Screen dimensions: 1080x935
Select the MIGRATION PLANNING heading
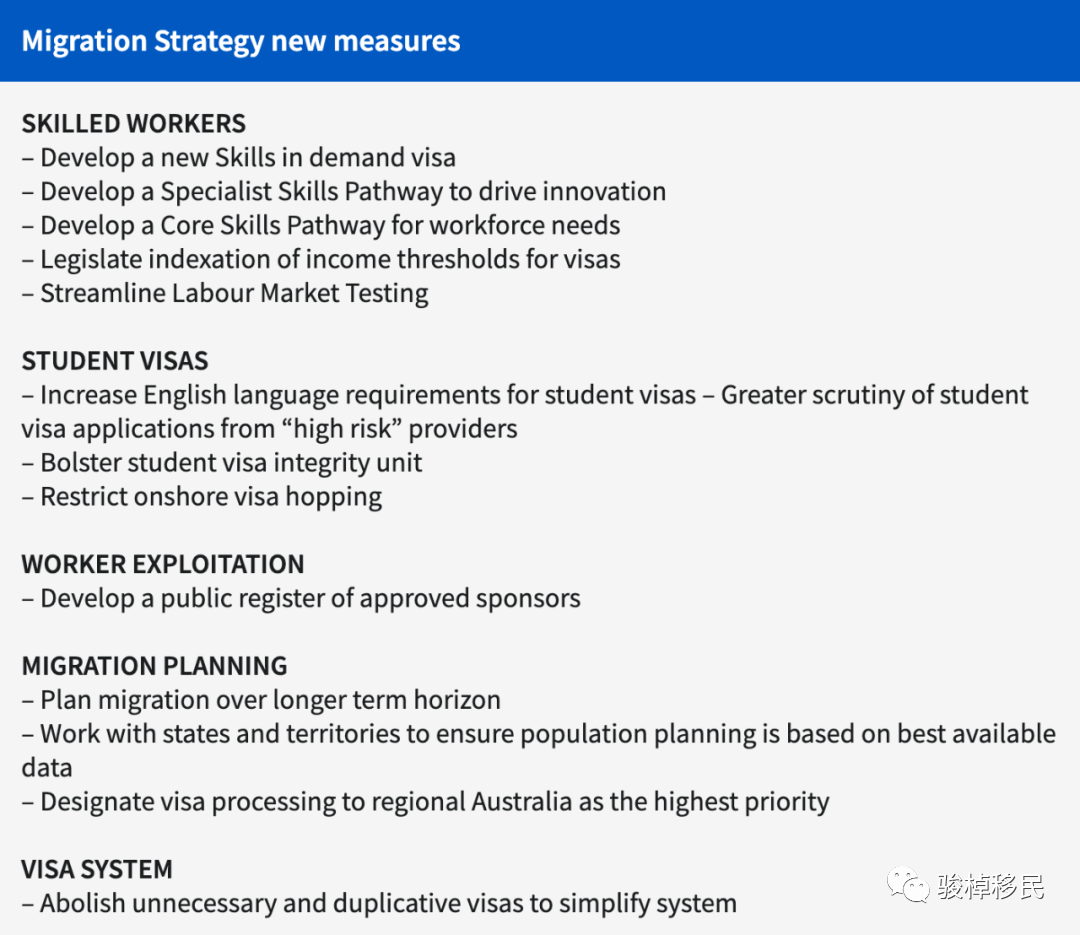coord(154,666)
